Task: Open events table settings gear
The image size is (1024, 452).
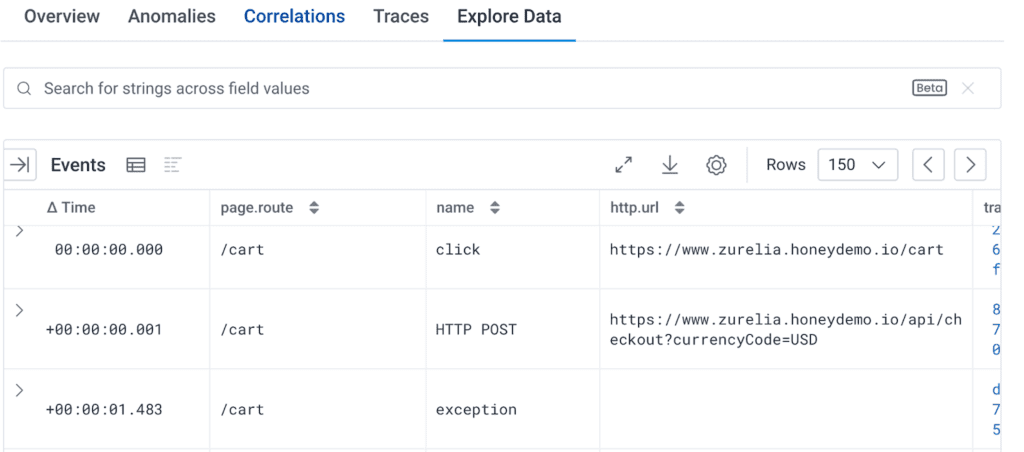Action: click(x=716, y=165)
